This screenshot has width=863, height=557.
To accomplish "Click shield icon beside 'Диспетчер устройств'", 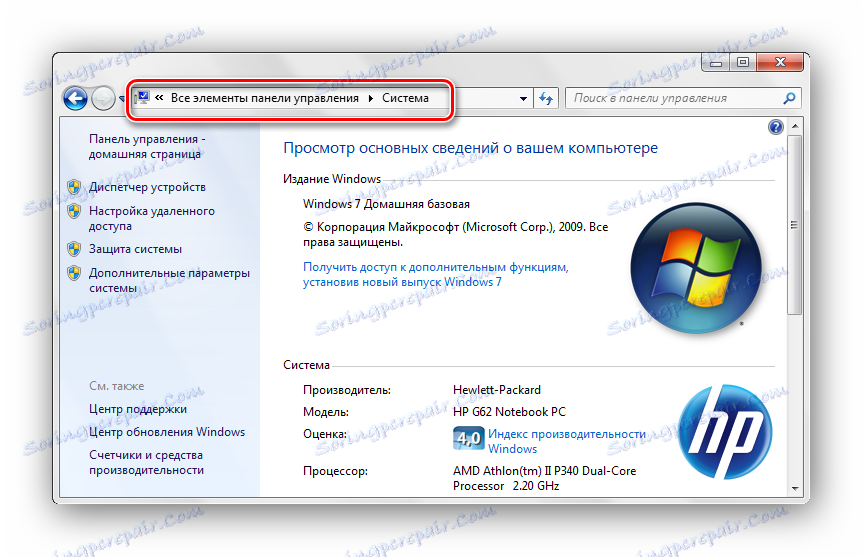I will click(x=74, y=187).
